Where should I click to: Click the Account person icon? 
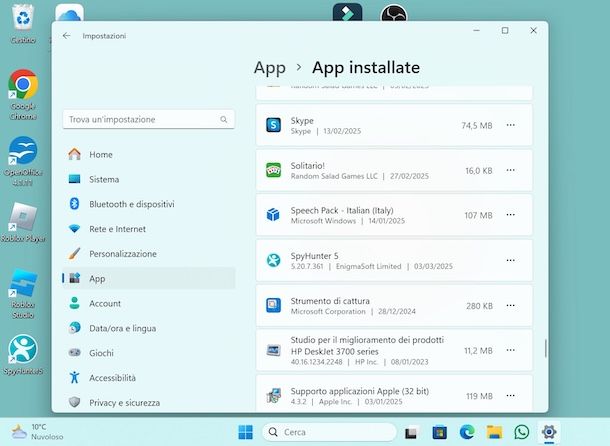click(74, 303)
